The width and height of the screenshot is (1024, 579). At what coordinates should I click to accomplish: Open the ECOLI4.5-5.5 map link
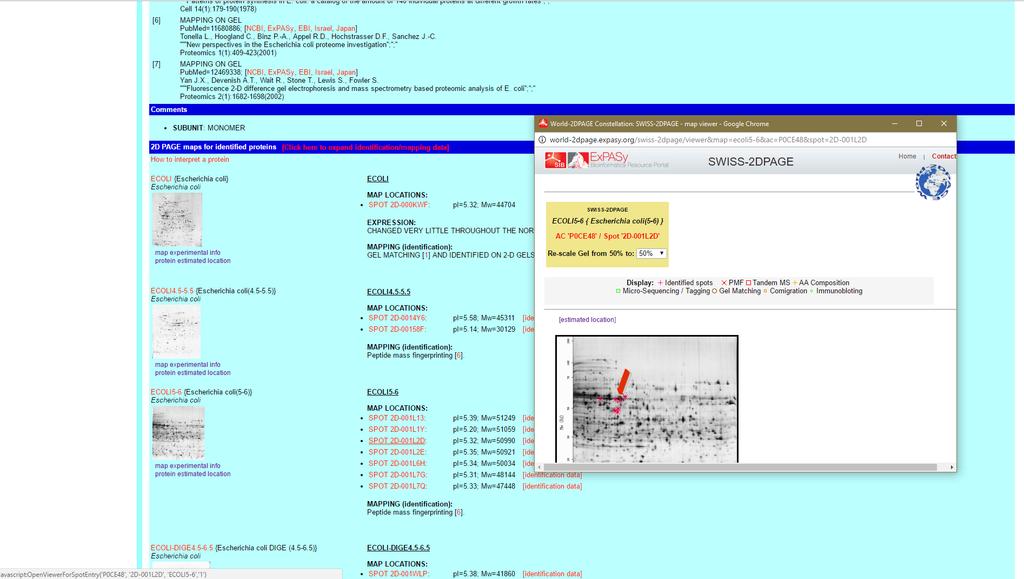(172, 291)
